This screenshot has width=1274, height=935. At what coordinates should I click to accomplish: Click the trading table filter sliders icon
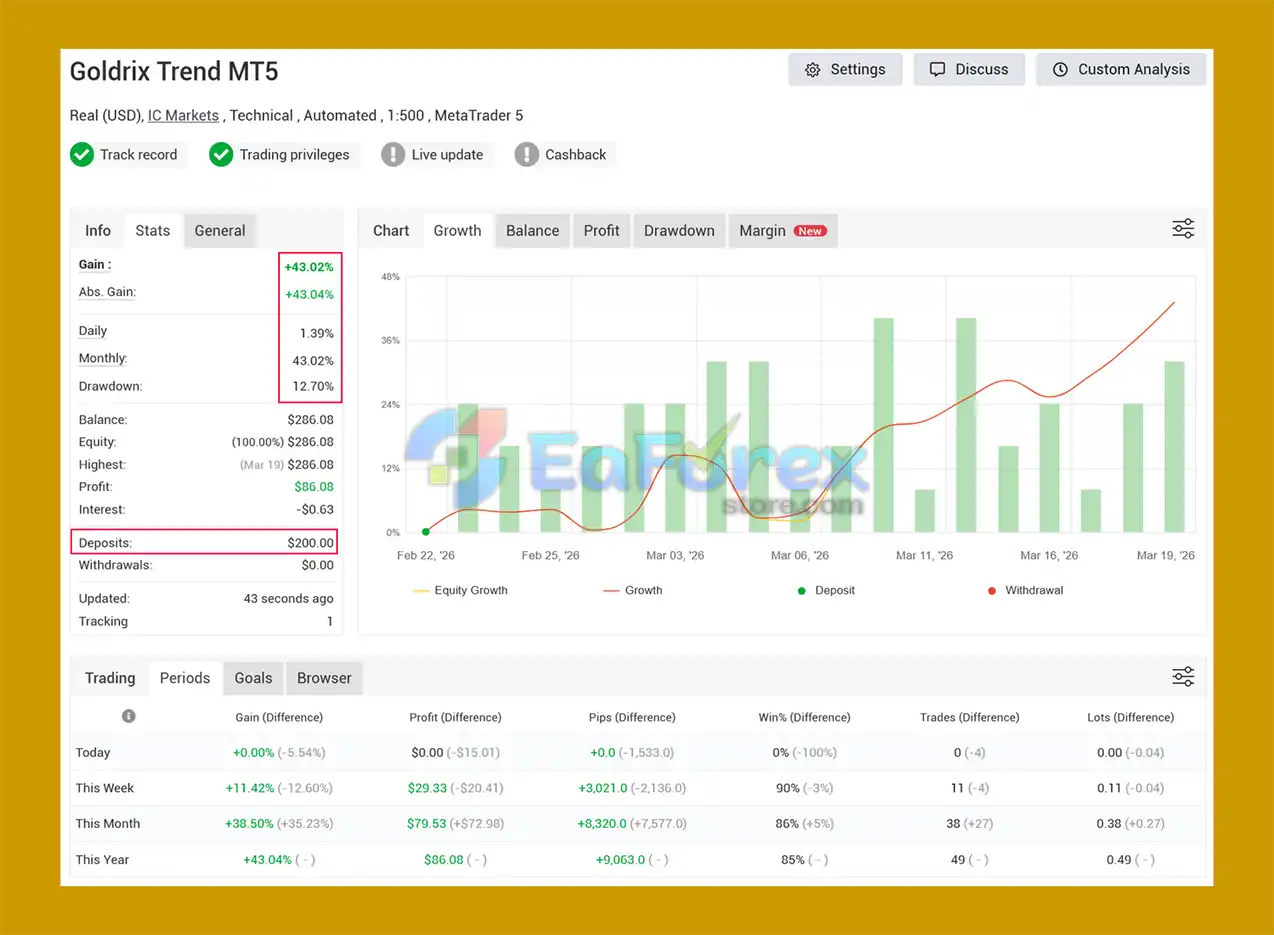click(x=1182, y=677)
